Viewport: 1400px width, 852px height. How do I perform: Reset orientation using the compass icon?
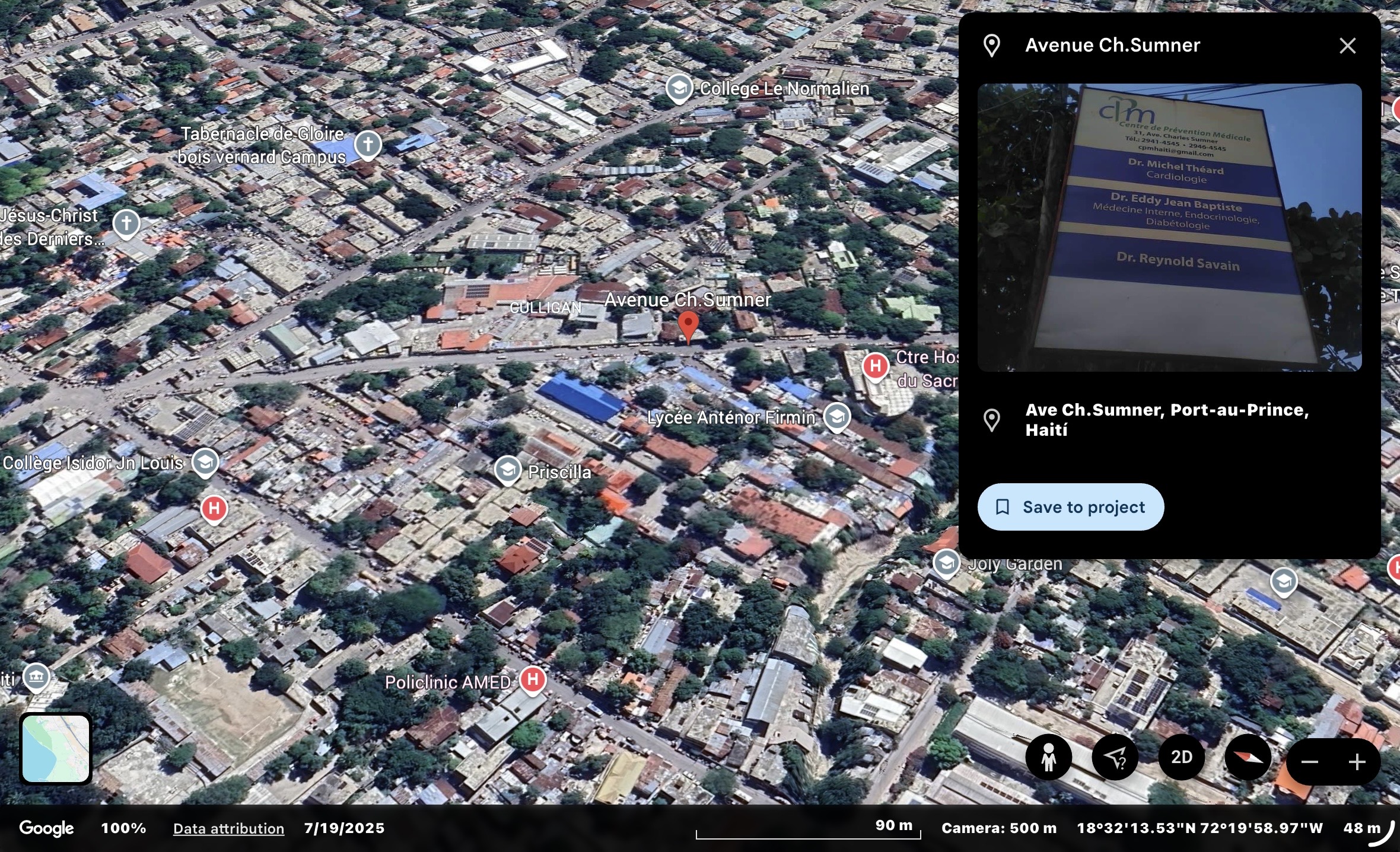click(x=1248, y=757)
